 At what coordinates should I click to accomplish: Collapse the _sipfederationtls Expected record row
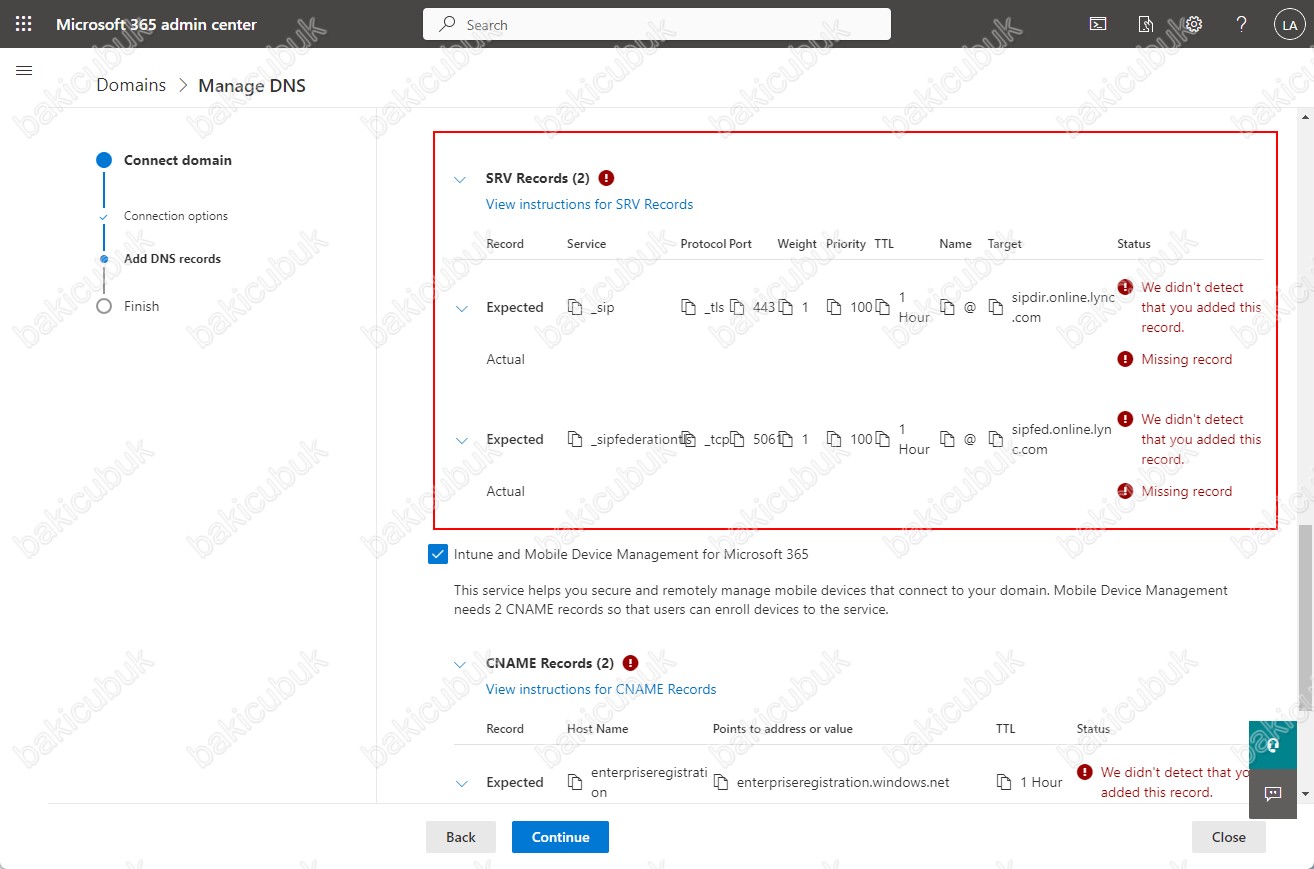coord(461,440)
